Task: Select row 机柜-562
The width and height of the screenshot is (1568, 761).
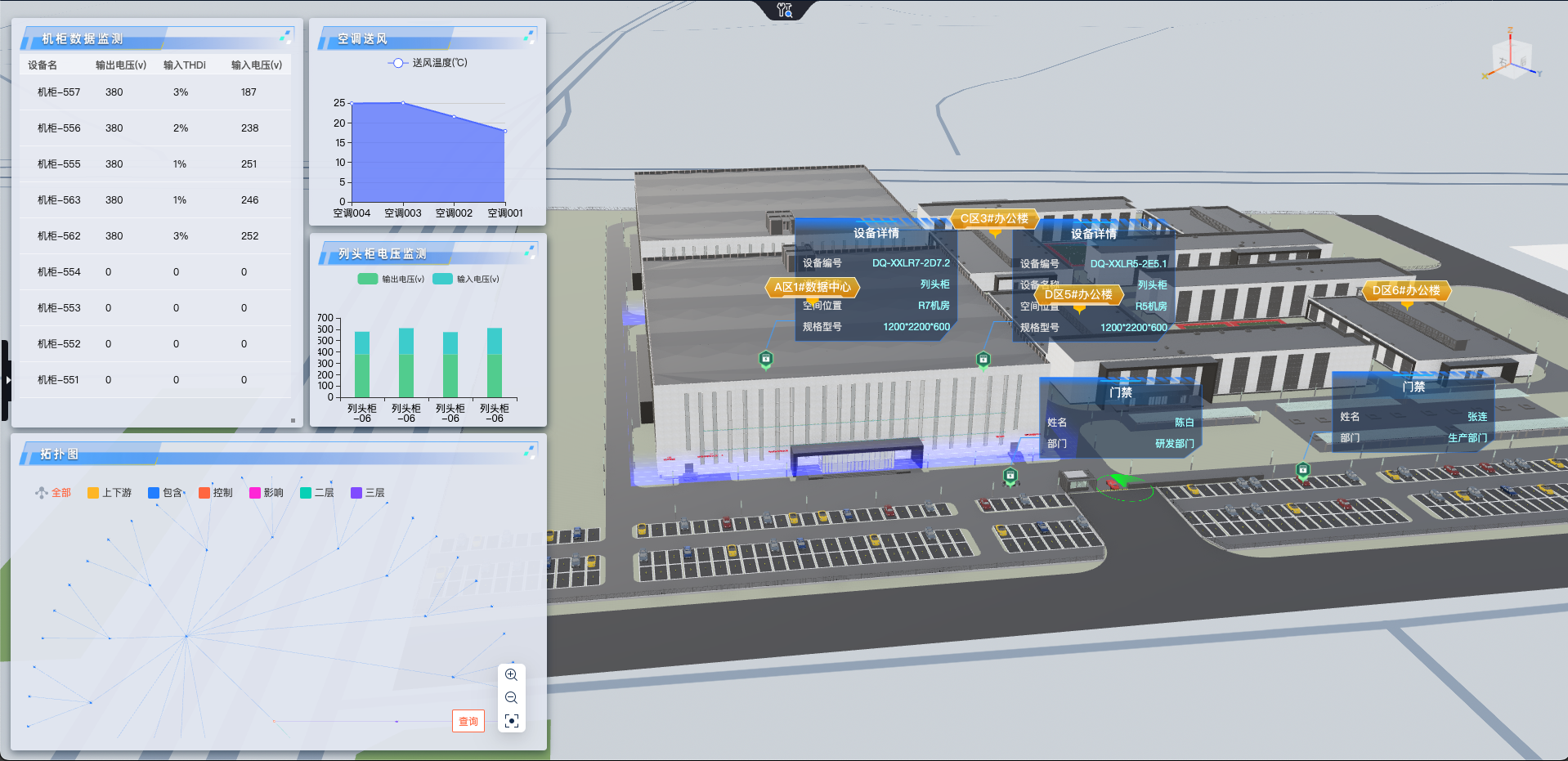Action: 155,236
